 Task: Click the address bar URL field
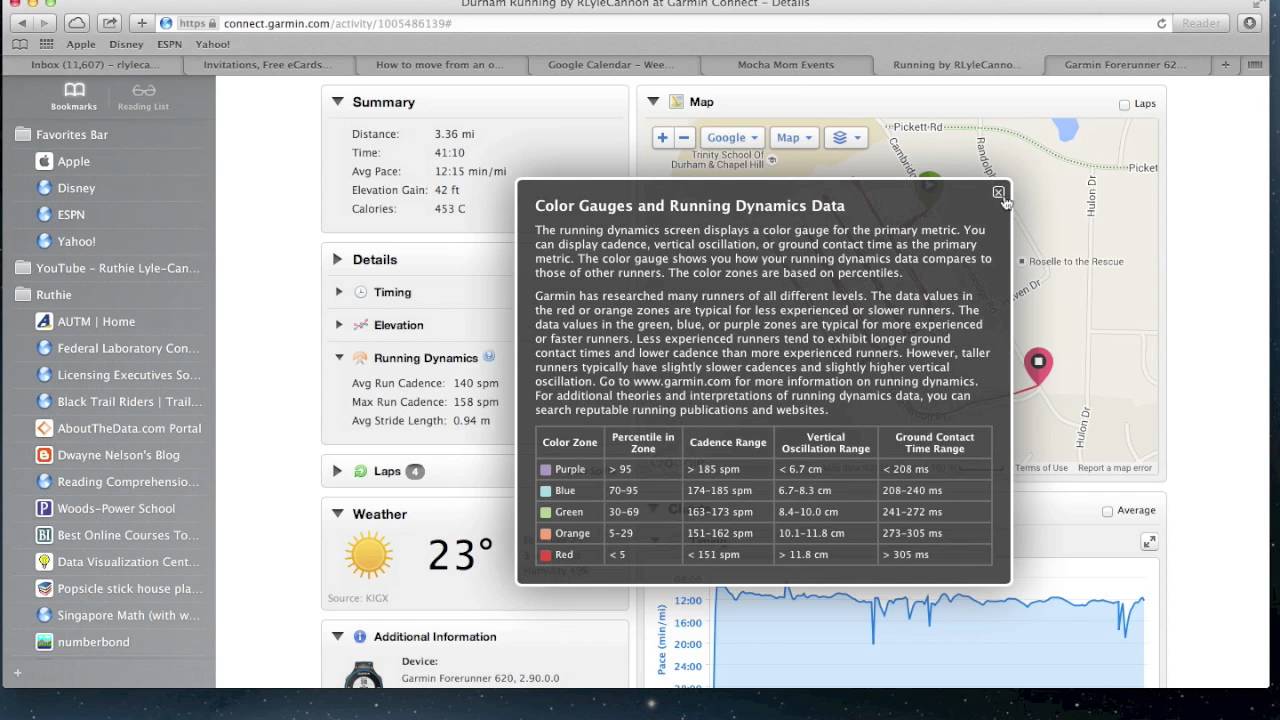pyautogui.click(x=663, y=23)
